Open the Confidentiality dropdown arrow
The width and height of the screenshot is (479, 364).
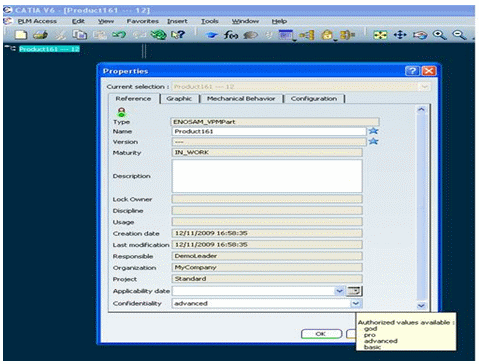pos(356,303)
